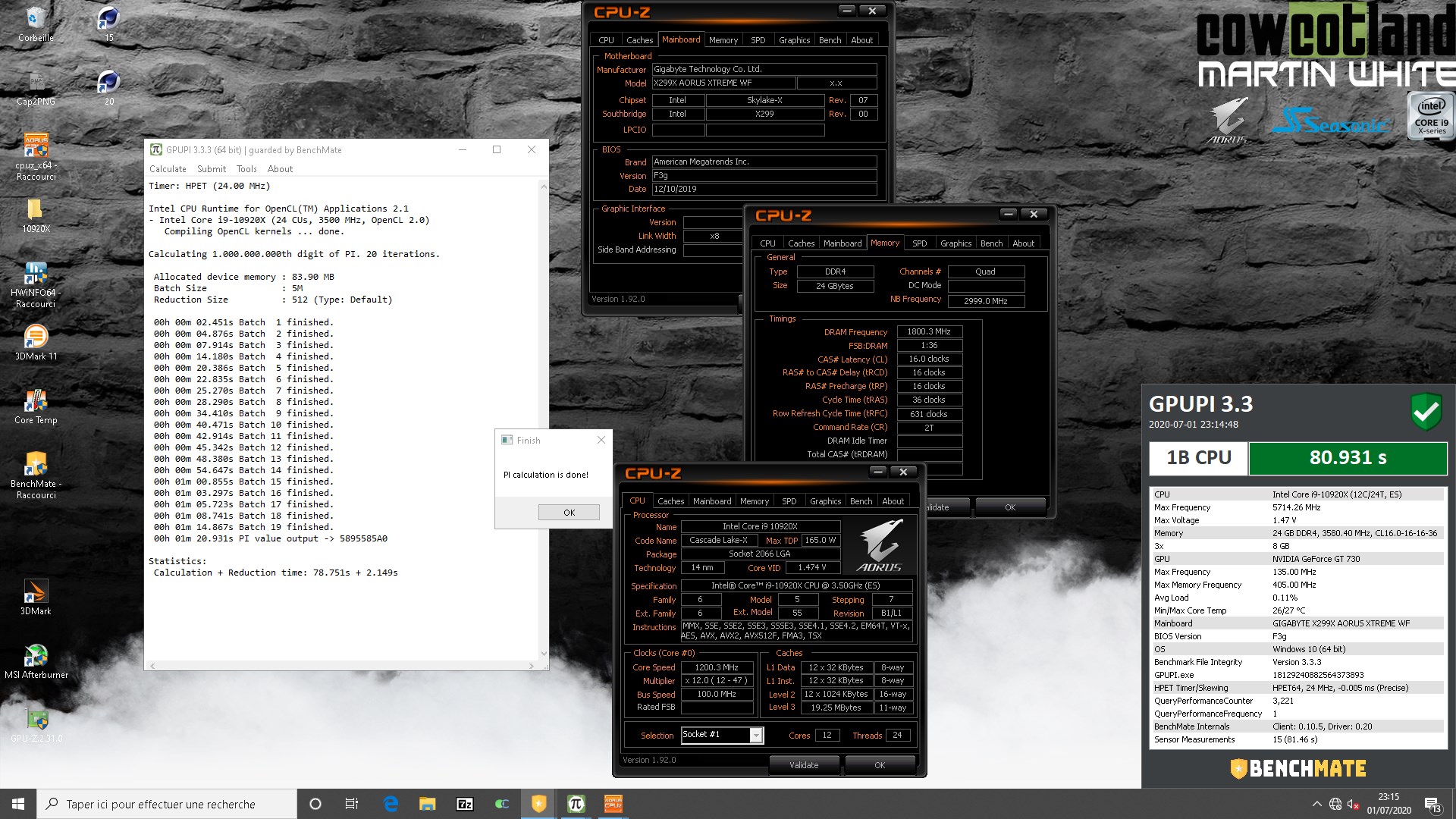The width and height of the screenshot is (1456, 819).
Task: Open the 3DMark desktop icon
Action: pos(36,598)
